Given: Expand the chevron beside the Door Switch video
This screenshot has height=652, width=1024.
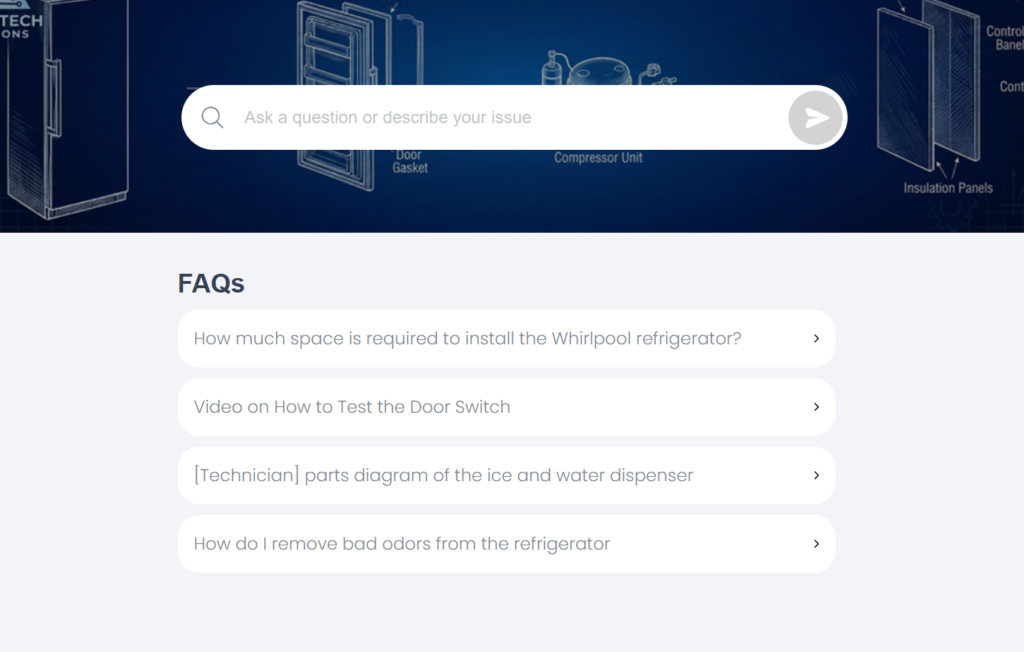Looking at the screenshot, I should tap(816, 407).
